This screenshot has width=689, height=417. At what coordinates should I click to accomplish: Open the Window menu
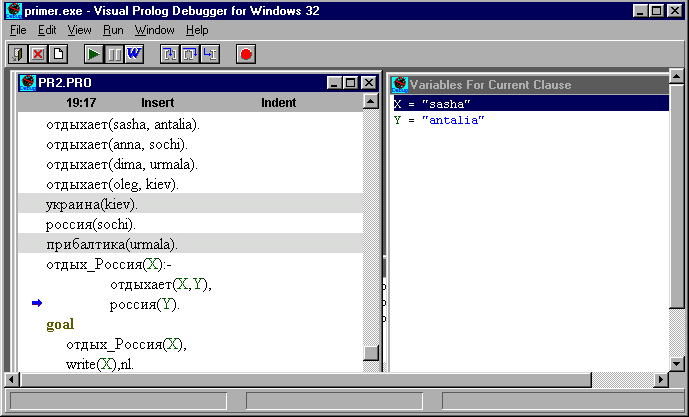[154, 30]
